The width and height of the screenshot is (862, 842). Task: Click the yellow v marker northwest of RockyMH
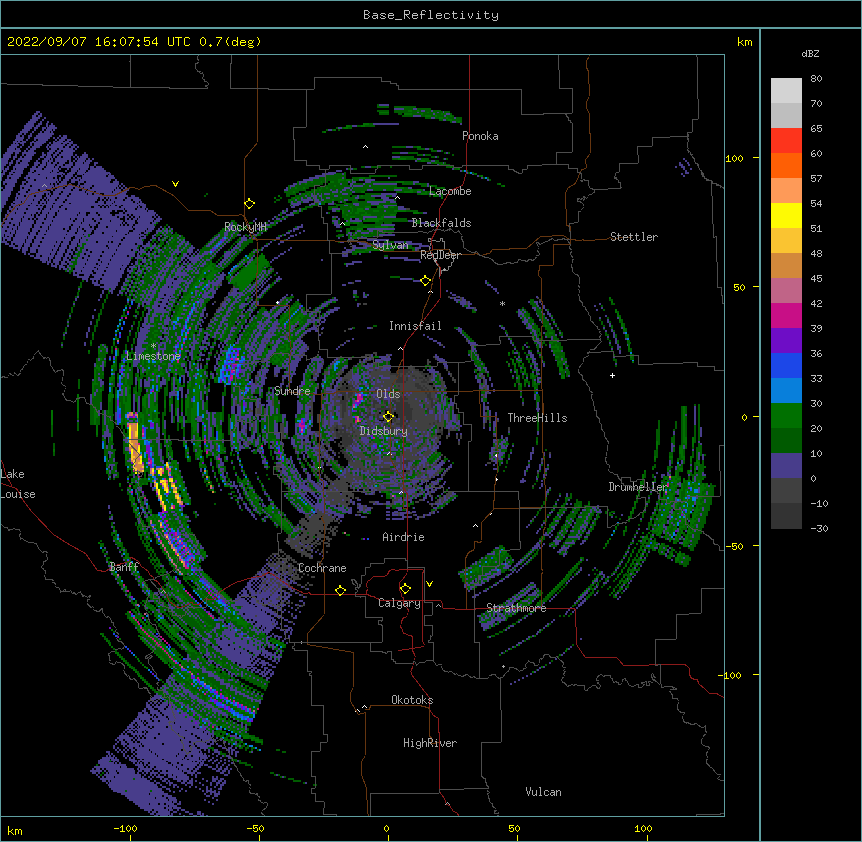coord(175,184)
